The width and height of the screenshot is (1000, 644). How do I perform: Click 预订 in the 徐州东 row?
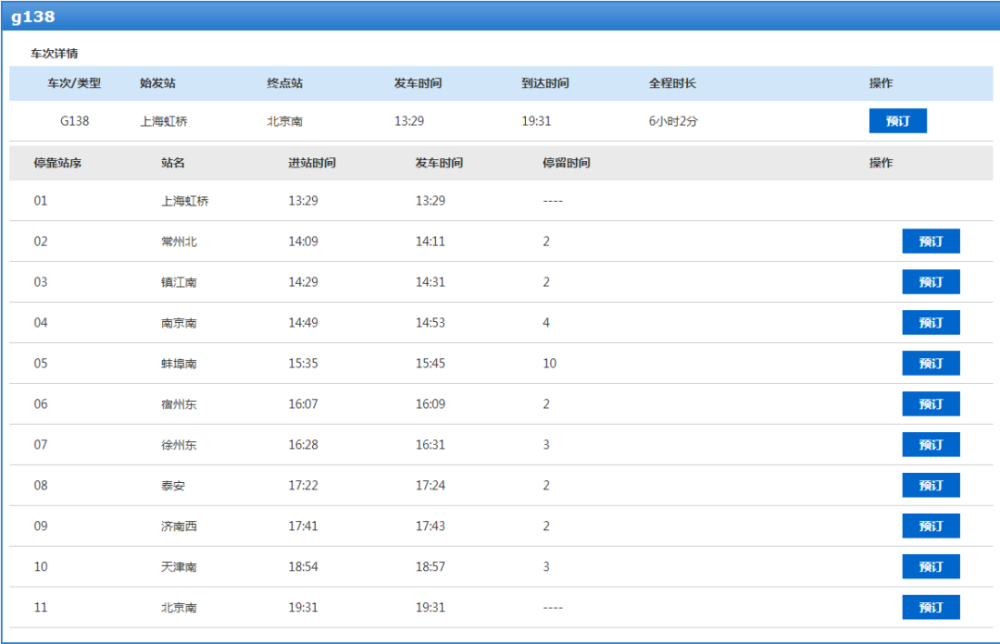tap(930, 444)
